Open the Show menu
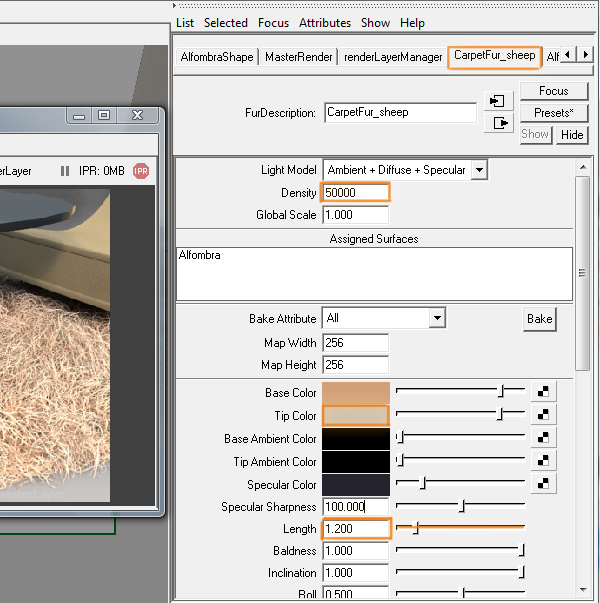The image size is (600, 603). tap(375, 23)
